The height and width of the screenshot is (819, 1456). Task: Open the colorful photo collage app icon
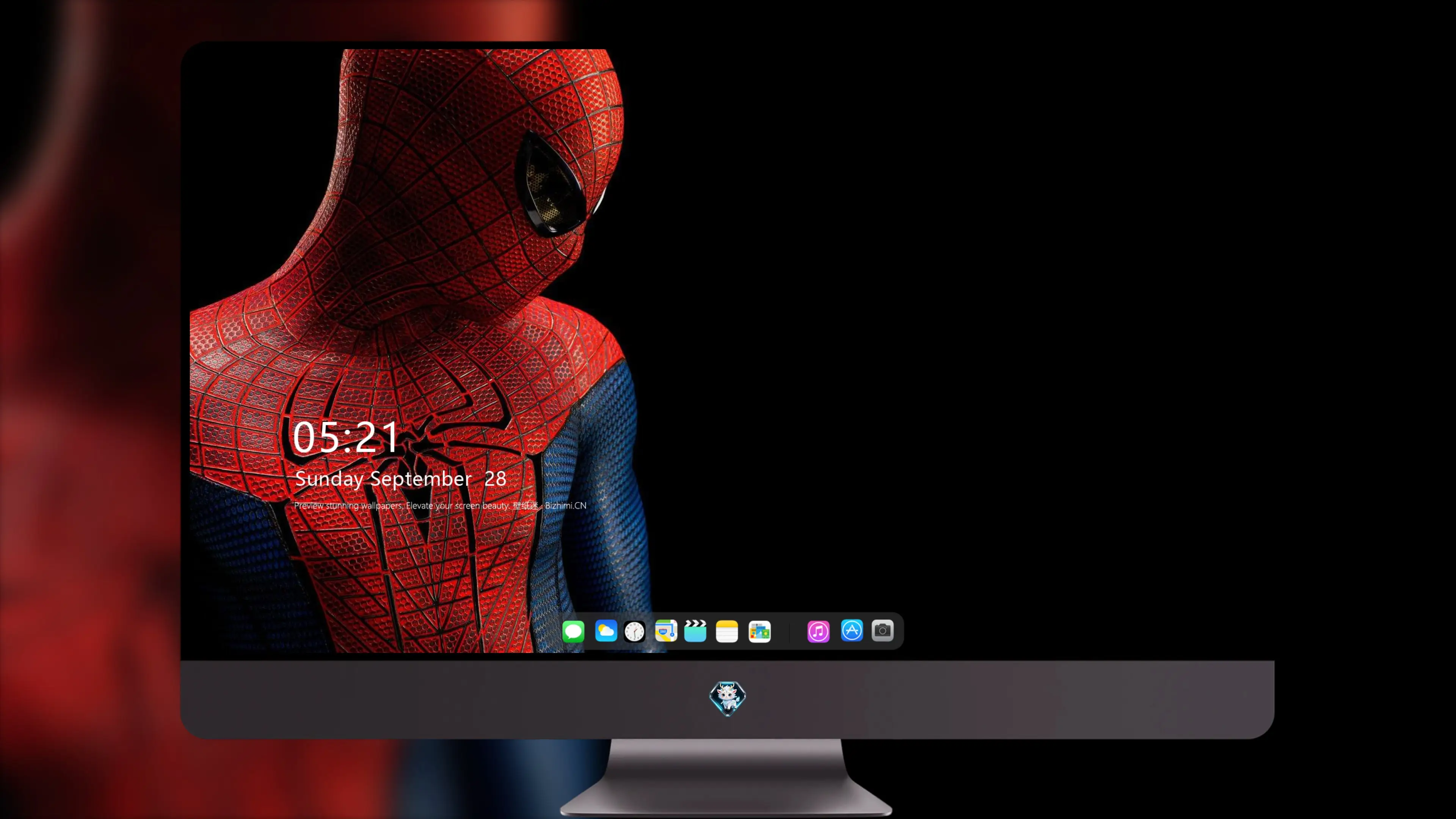pos(759,631)
